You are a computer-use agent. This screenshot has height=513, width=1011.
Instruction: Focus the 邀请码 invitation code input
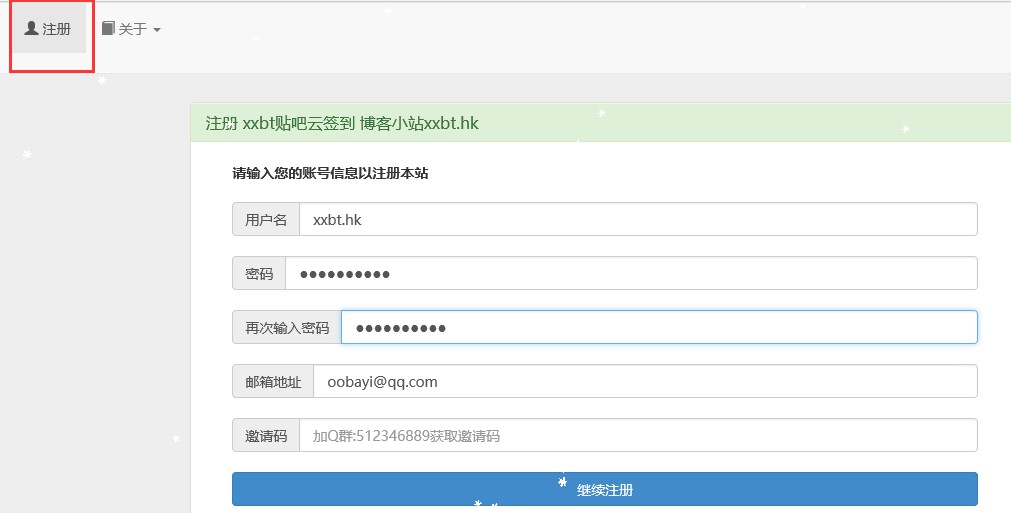tap(638, 436)
